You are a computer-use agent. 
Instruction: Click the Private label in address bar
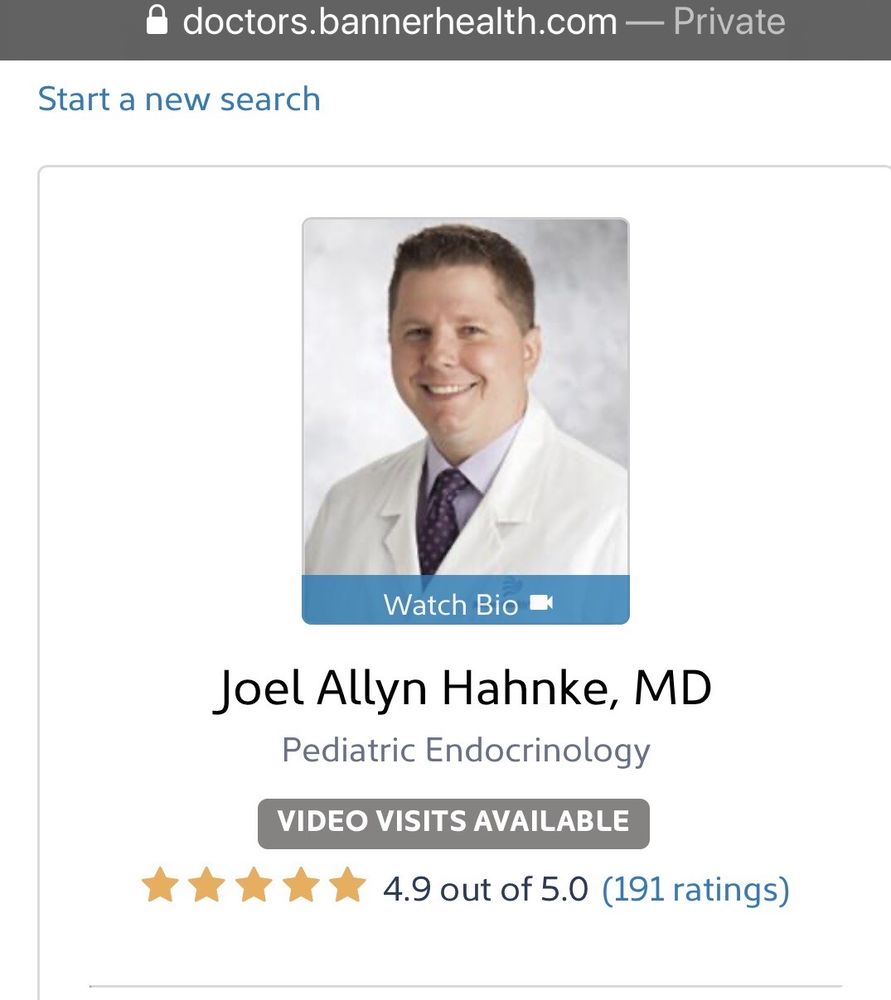point(729,22)
